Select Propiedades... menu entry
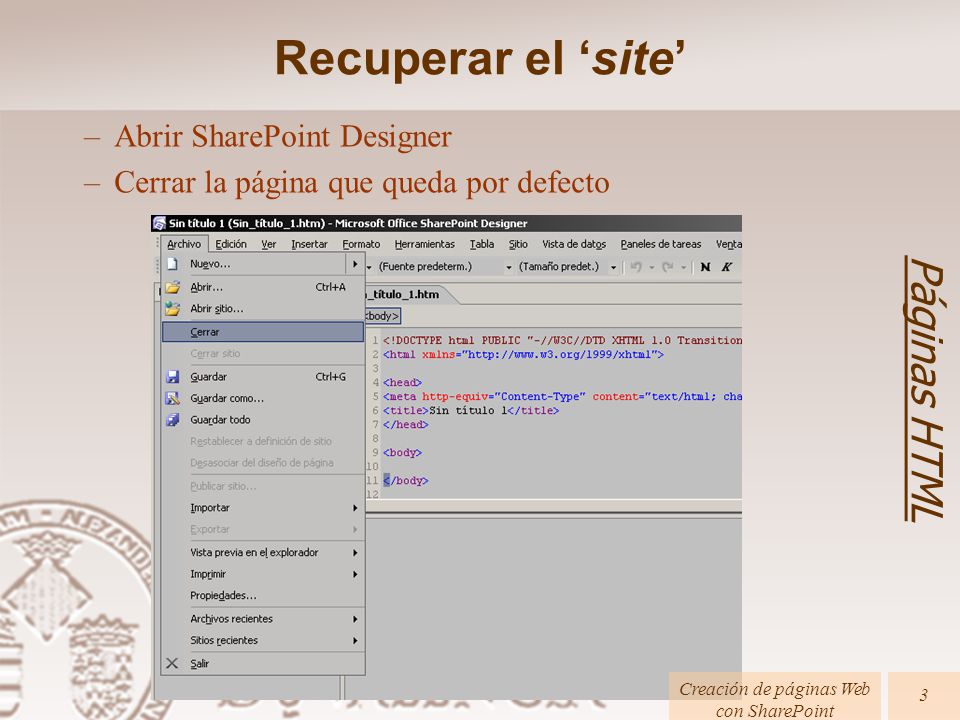The height and width of the screenshot is (720, 960). (x=263, y=595)
